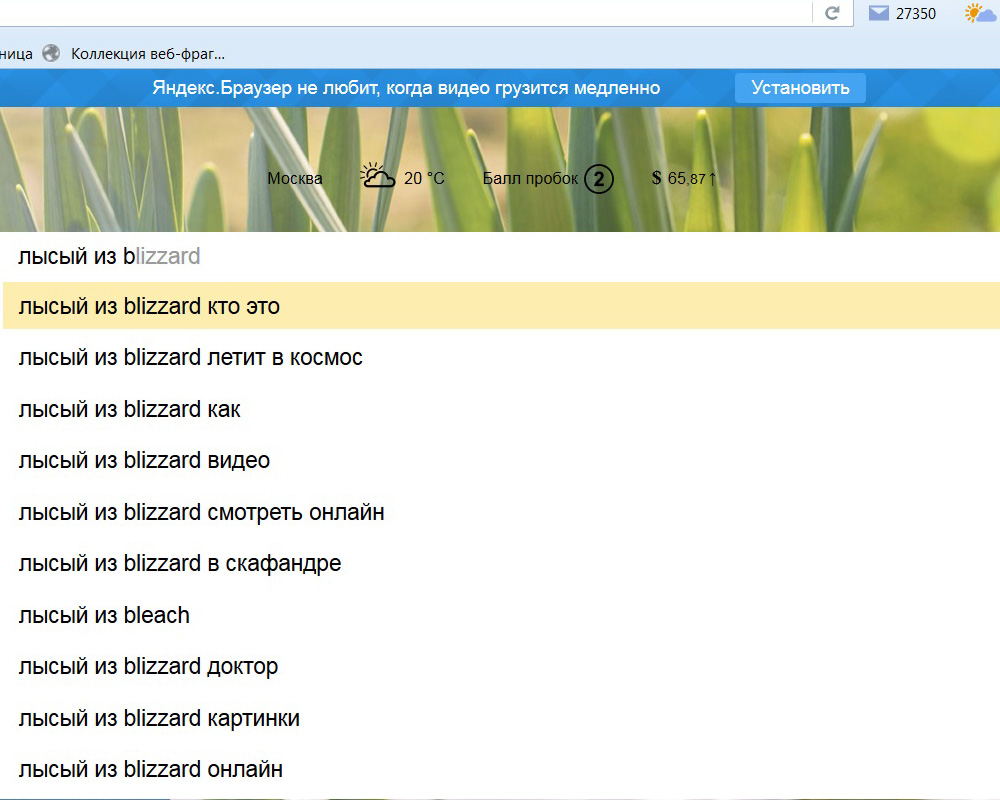Open the globe icon bookmark

click(51, 54)
